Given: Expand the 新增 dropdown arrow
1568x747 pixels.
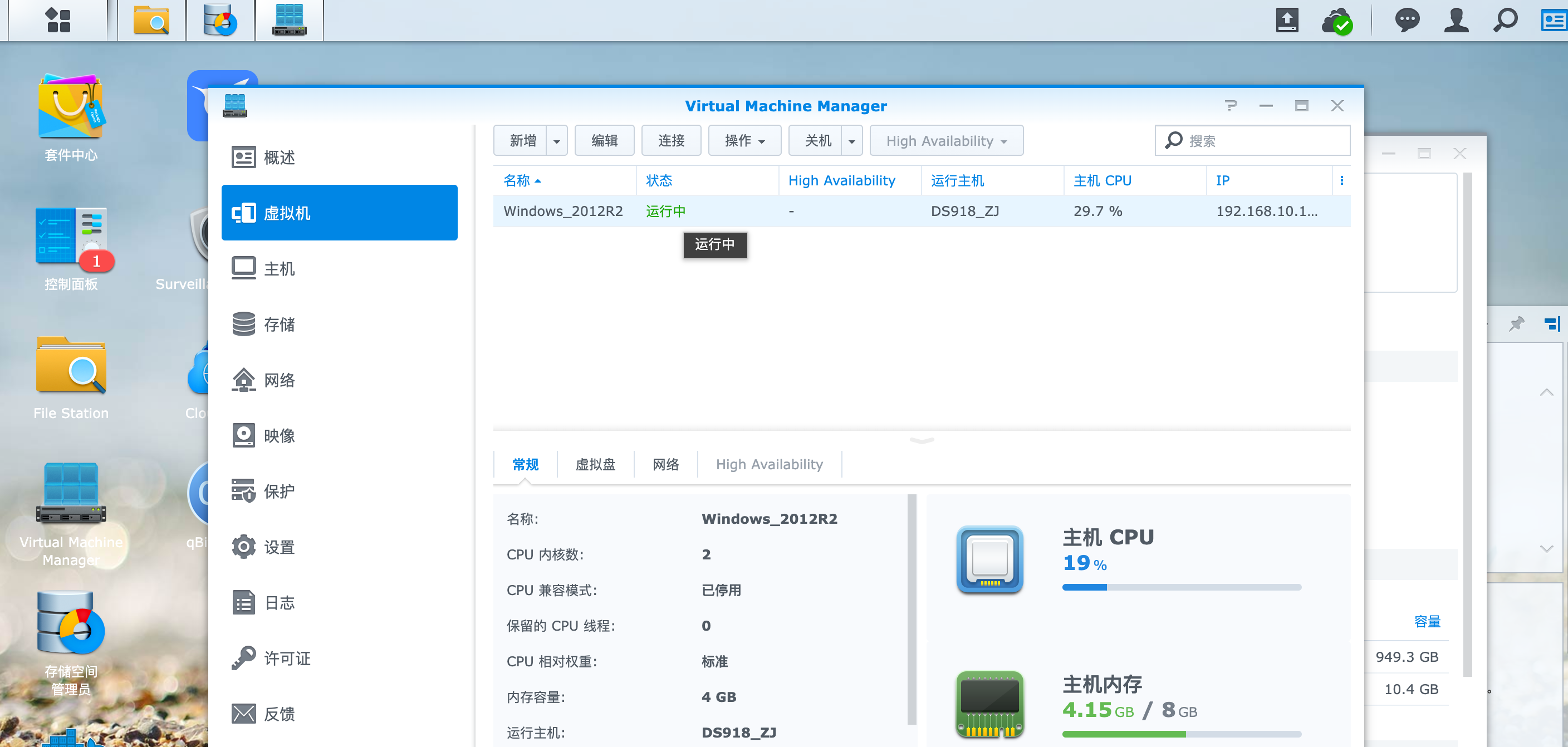Looking at the screenshot, I should [x=556, y=141].
